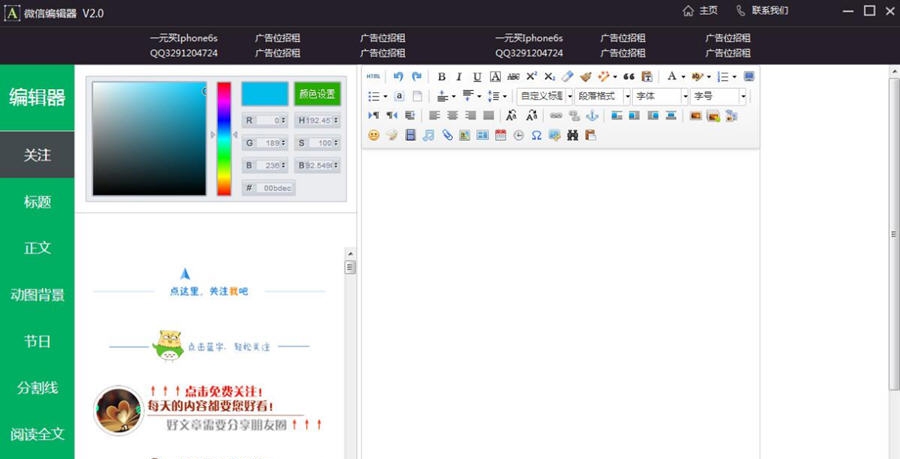Click the insert video film icon

[410, 135]
